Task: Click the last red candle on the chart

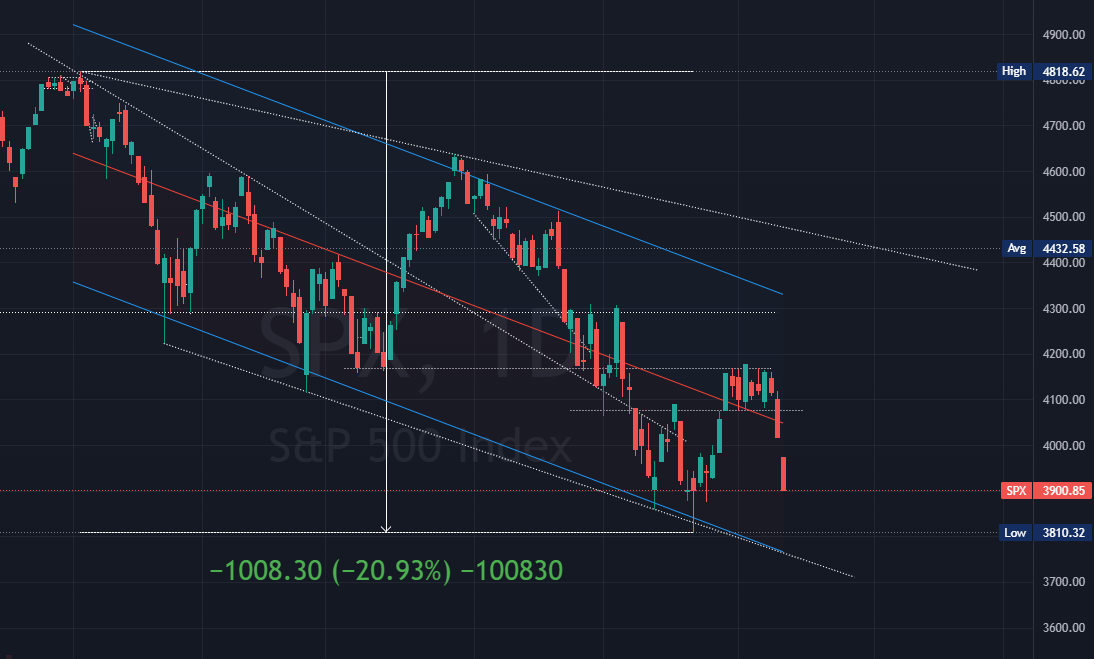Action: 785,473
